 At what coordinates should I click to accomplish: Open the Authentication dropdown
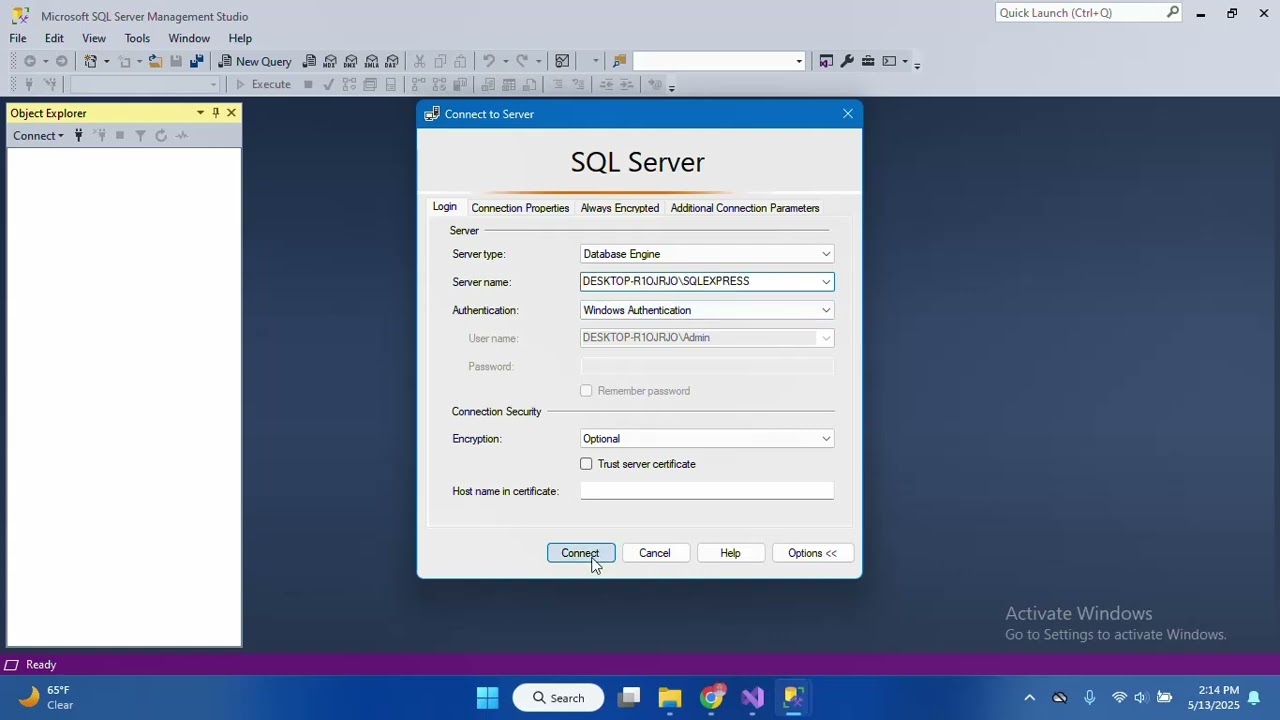click(826, 310)
